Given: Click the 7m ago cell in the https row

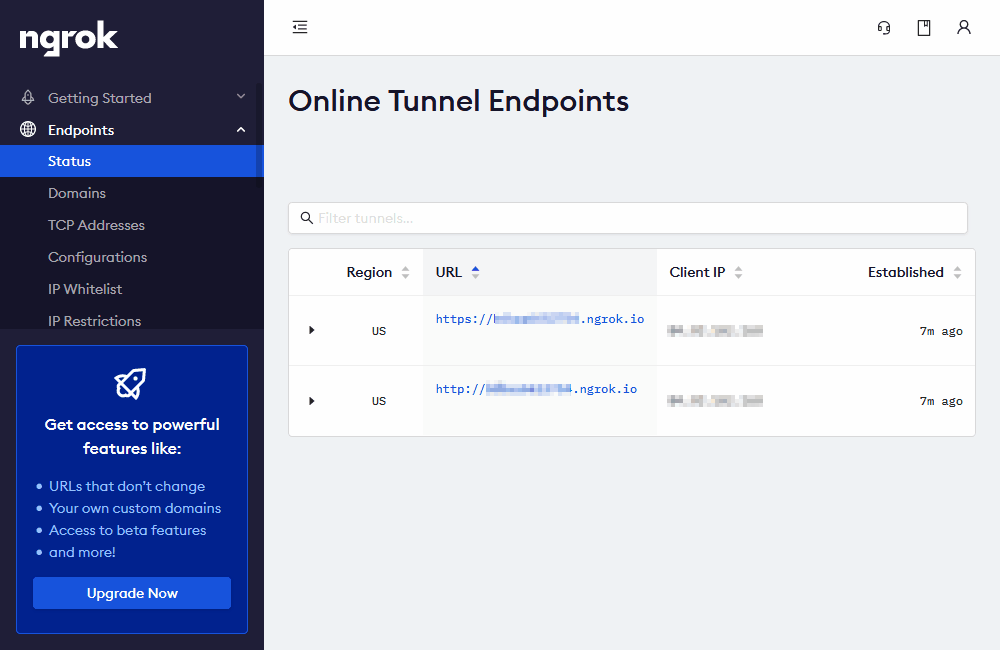Looking at the screenshot, I should (941, 331).
